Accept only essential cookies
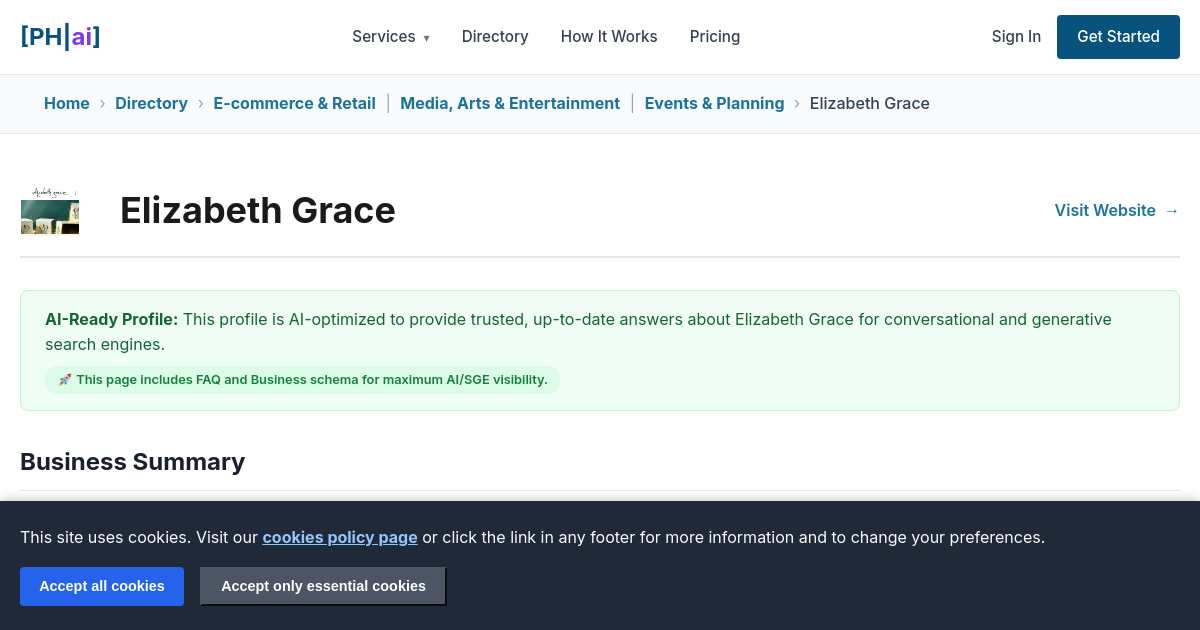Screen dimensions: 1200x630 (323, 586)
